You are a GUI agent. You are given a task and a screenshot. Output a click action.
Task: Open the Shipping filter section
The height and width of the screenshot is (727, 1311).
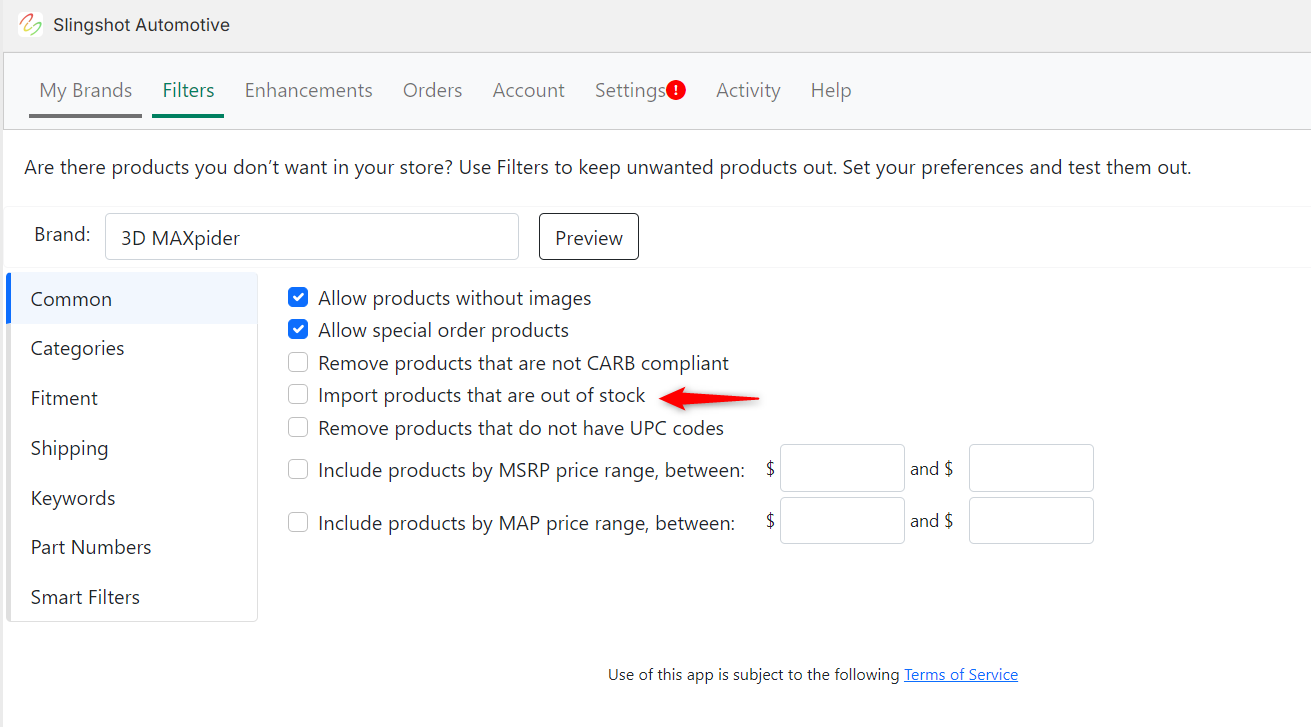point(132,448)
